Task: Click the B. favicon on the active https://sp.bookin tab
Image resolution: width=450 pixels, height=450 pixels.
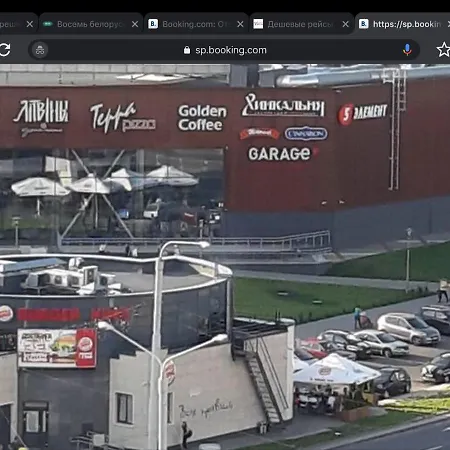Action: 364,24
